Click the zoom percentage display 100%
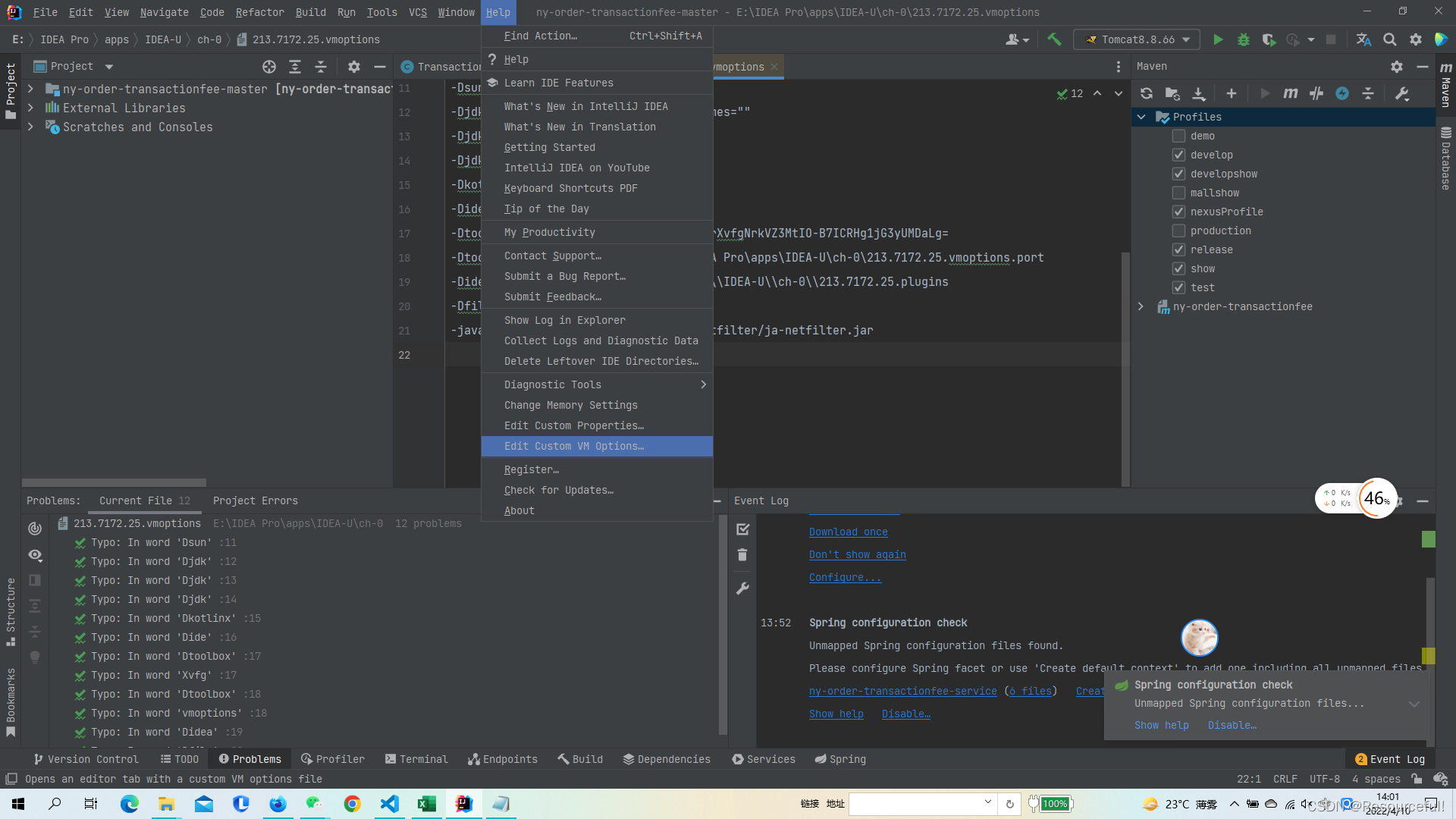This screenshot has height=819, width=1456. (1053, 803)
